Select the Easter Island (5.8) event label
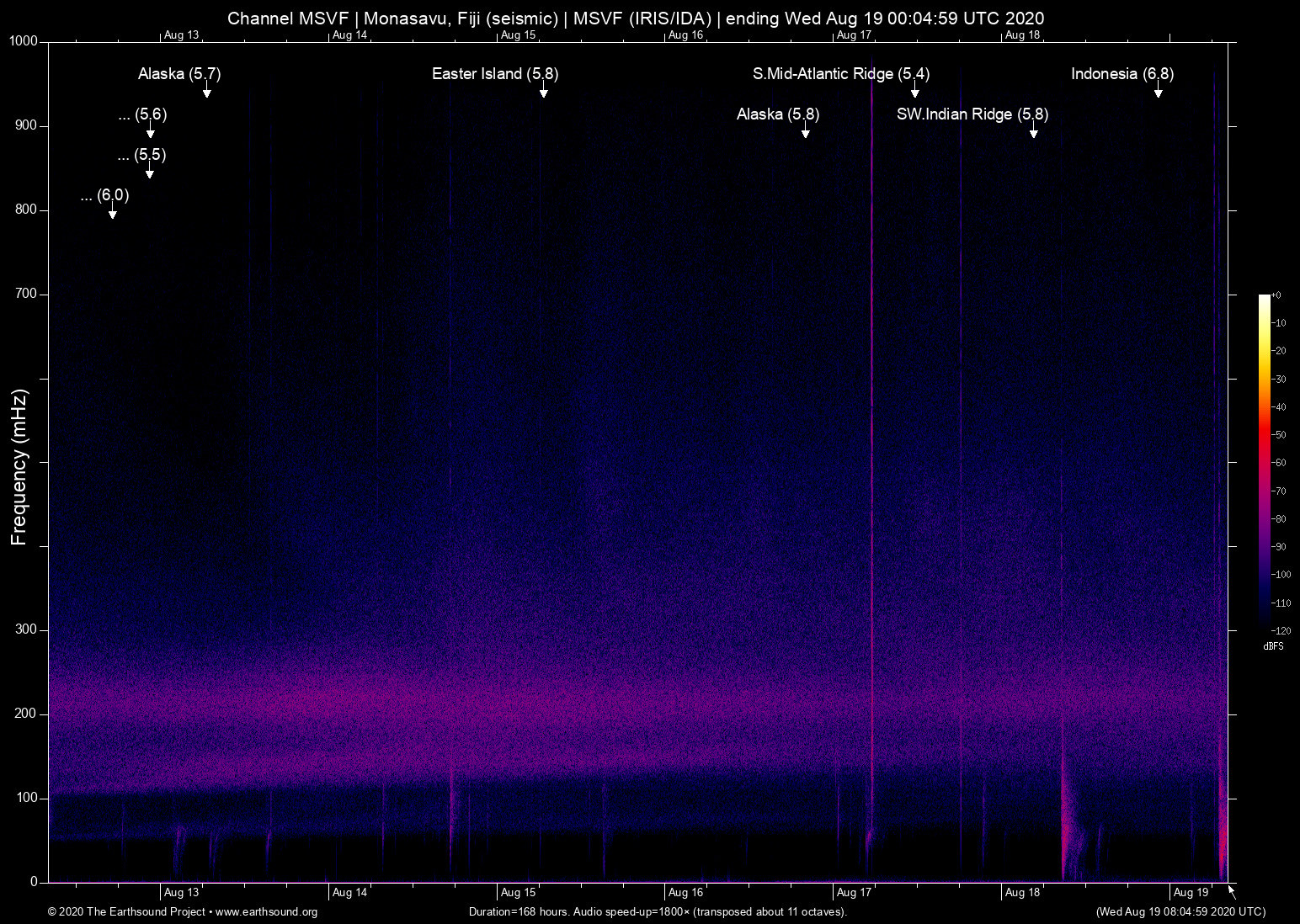This screenshot has width=1300, height=924. click(x=495, y=74)
